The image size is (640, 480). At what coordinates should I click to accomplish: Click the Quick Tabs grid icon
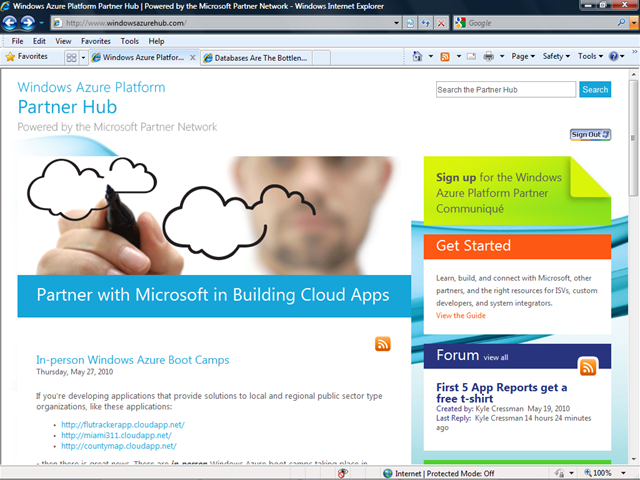point(71,58)
